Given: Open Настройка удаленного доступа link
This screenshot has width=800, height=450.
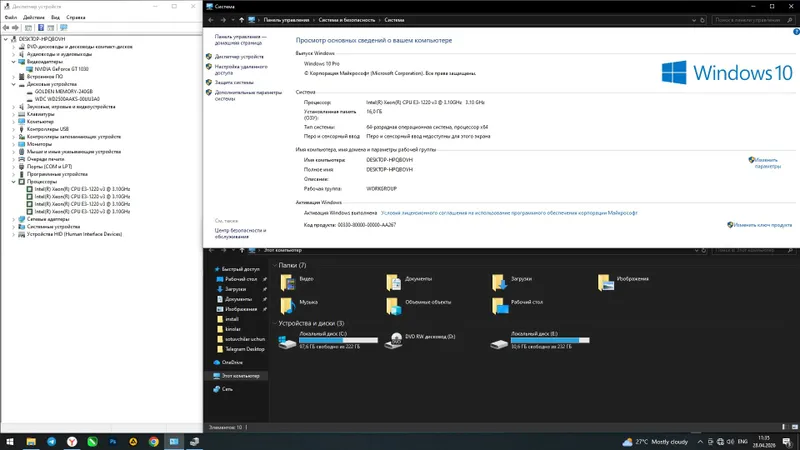Looking at the screenshot, I should click(x=241, y=70).
